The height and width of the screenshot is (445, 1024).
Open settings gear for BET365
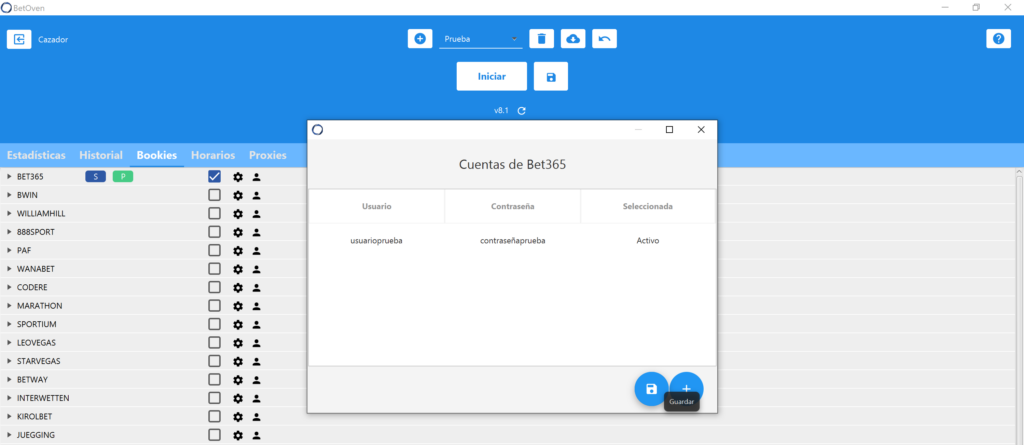(x=238, y=176)
